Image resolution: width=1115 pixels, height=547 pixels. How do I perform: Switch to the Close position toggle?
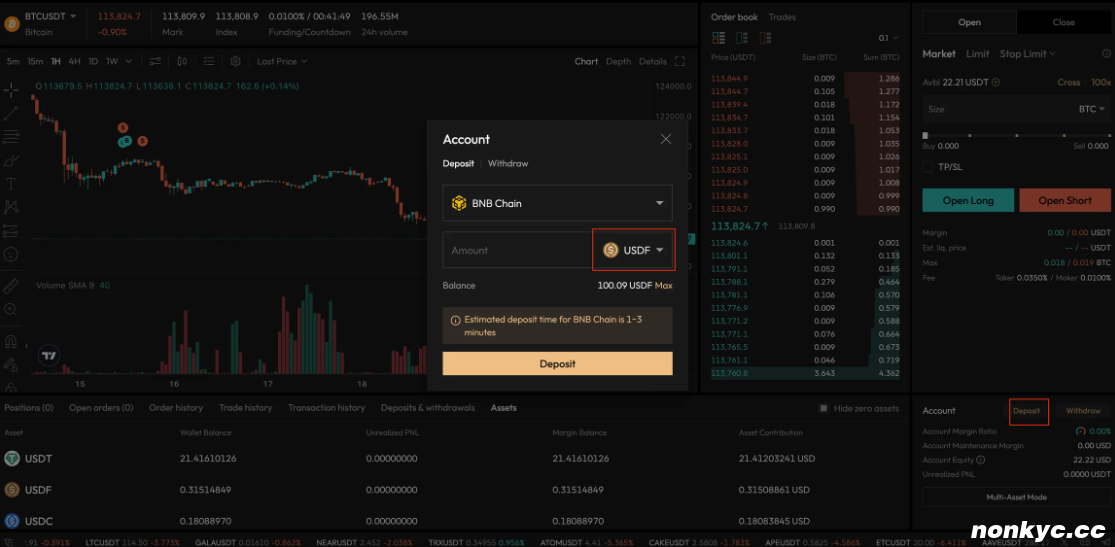coord(1063,22)
